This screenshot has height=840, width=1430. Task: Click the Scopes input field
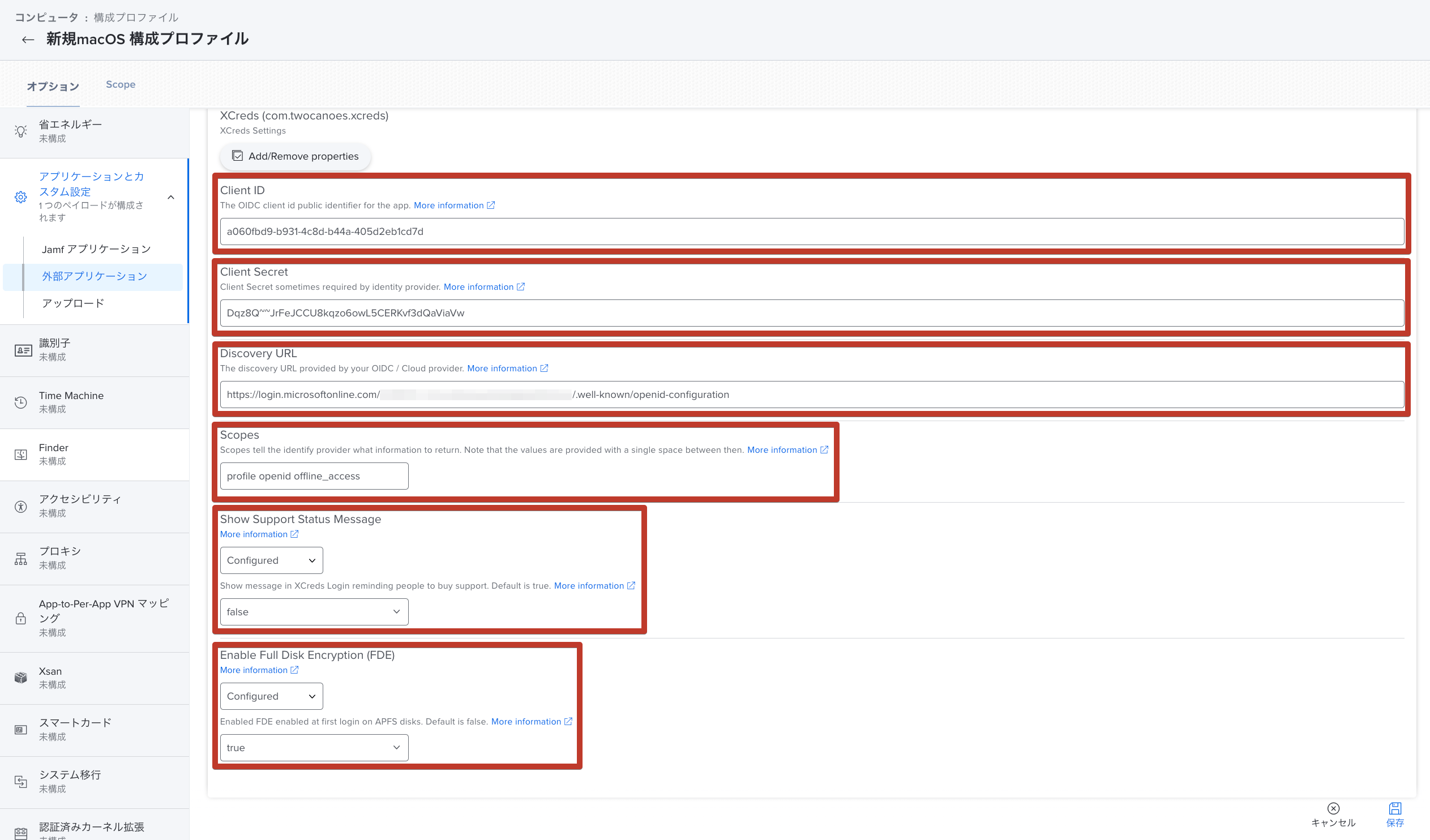pyautogui.click(x=314, y=475)
